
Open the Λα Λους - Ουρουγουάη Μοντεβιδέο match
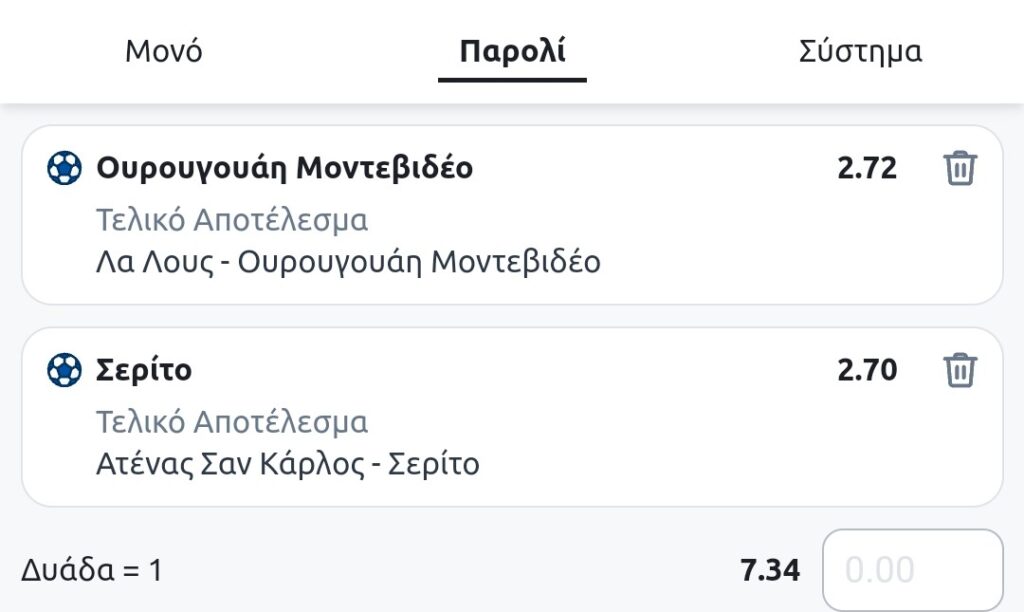coord(348,262)
